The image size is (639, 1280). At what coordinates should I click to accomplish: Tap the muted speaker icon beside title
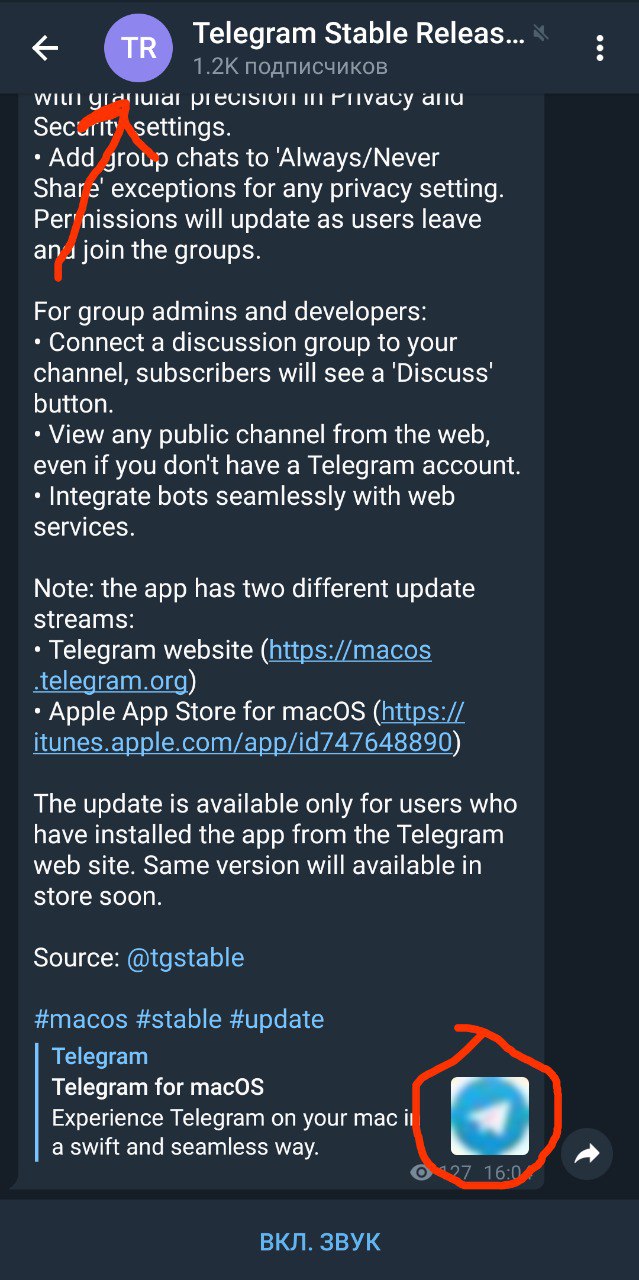coord(542,34)
